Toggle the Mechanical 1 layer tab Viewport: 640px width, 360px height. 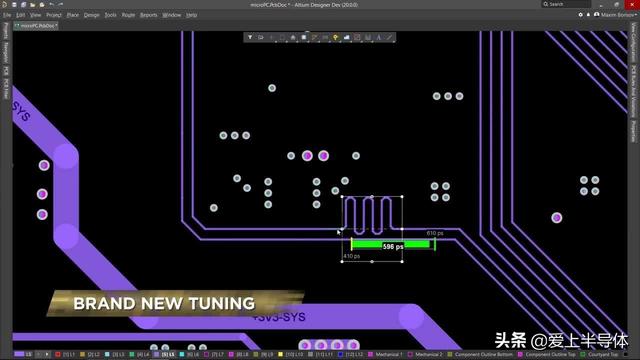pyautogui.click(x=385, y=355)
